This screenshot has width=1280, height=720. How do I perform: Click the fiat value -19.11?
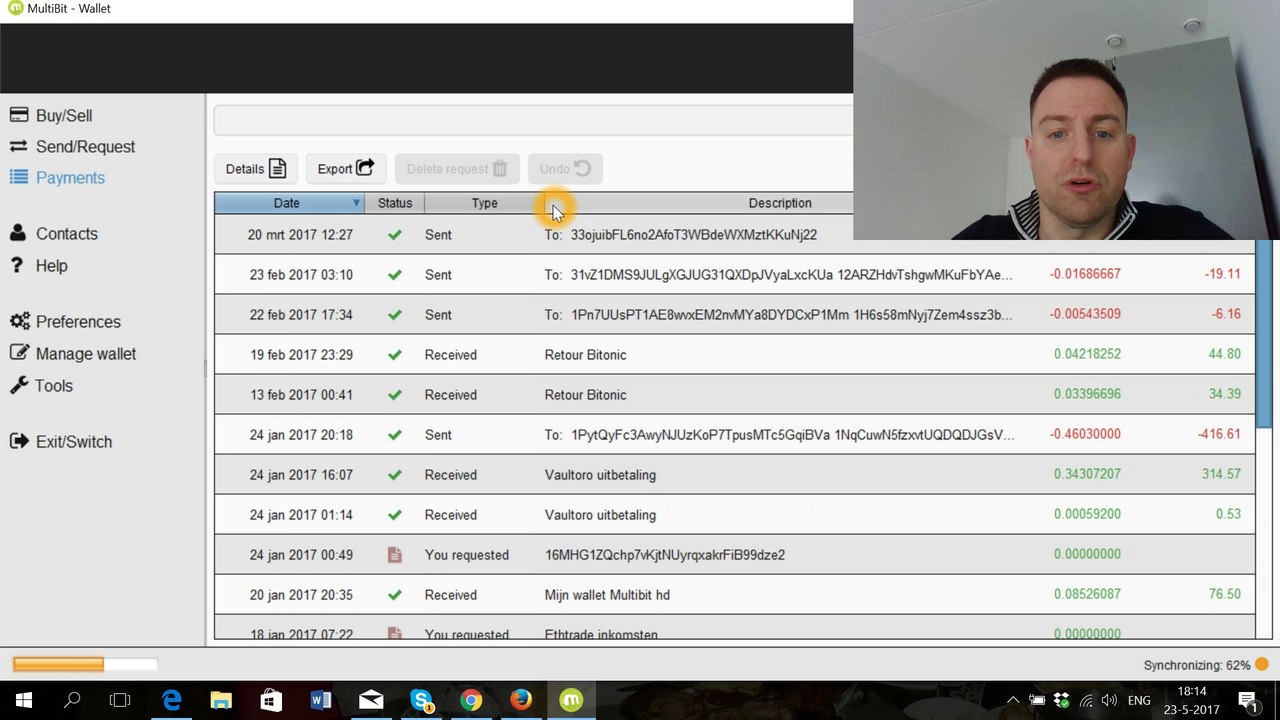pyautogui.click(x=1223, y=274)
